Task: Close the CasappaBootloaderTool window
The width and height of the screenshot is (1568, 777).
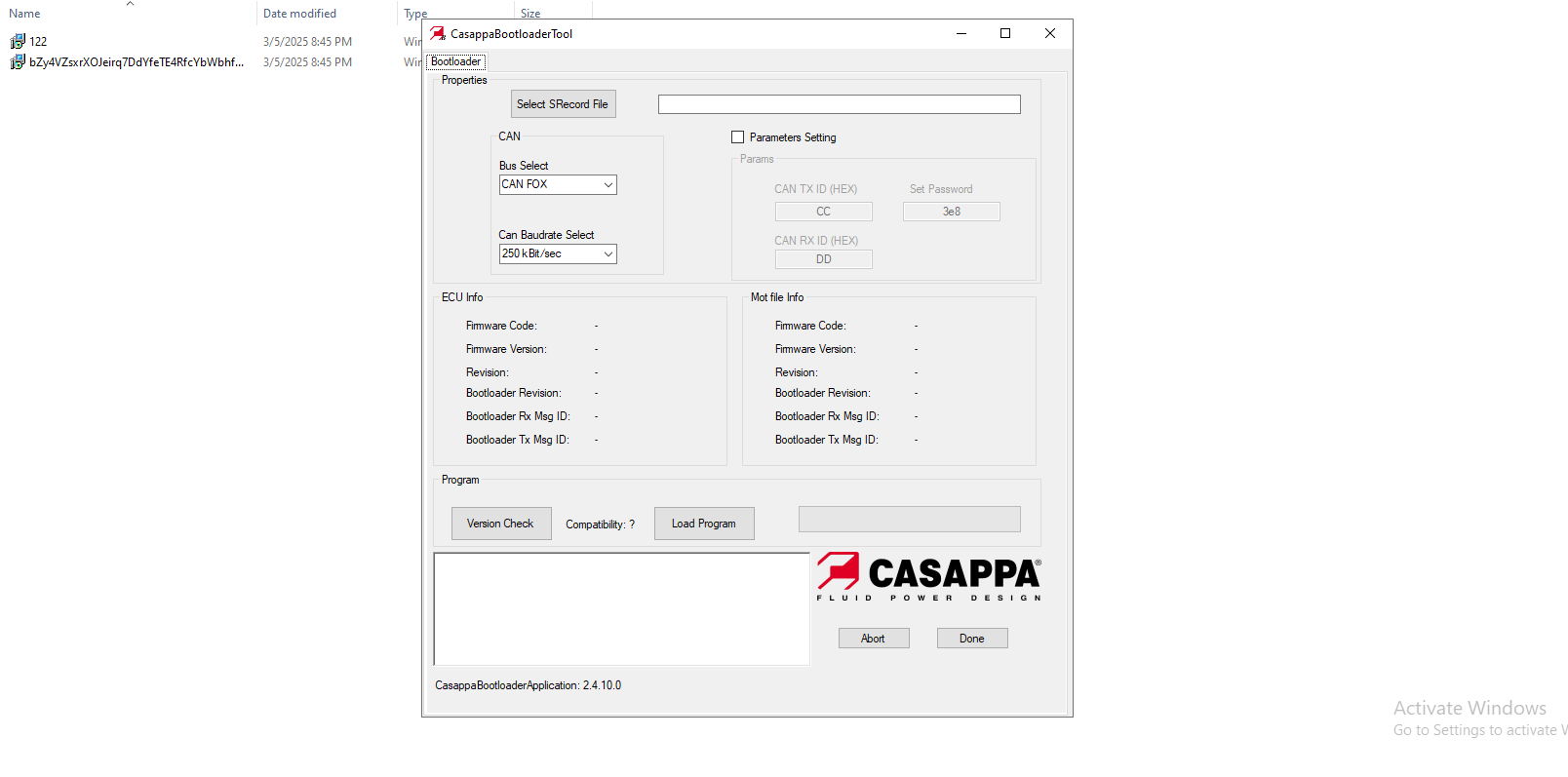Action: point(1050,33)
